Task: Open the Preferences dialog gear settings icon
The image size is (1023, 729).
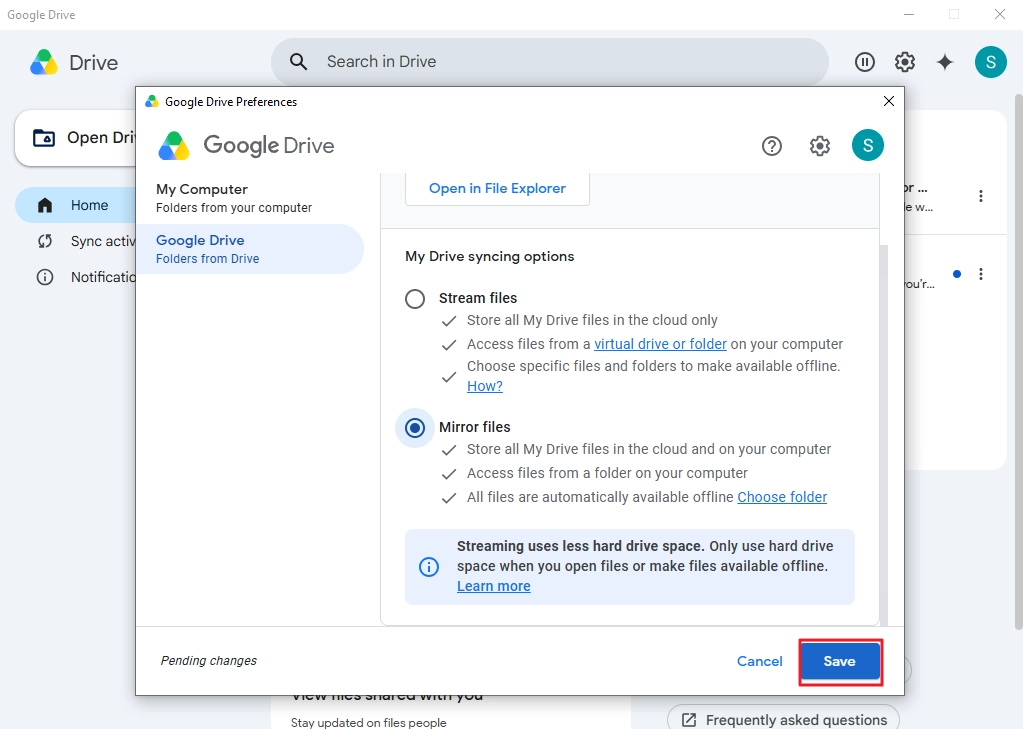Action: (820, 146)
